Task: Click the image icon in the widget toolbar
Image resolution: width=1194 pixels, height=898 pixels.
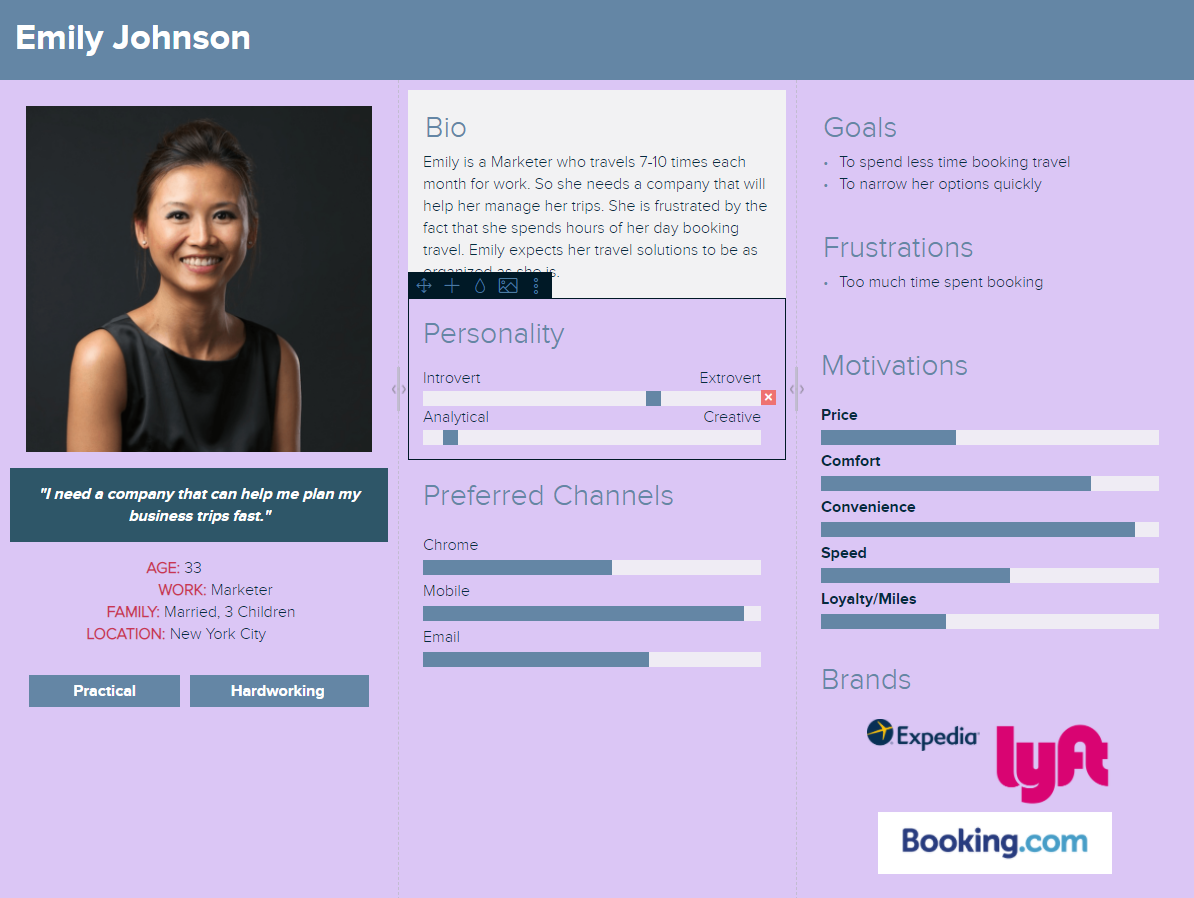Action: (x=508, y=285)
